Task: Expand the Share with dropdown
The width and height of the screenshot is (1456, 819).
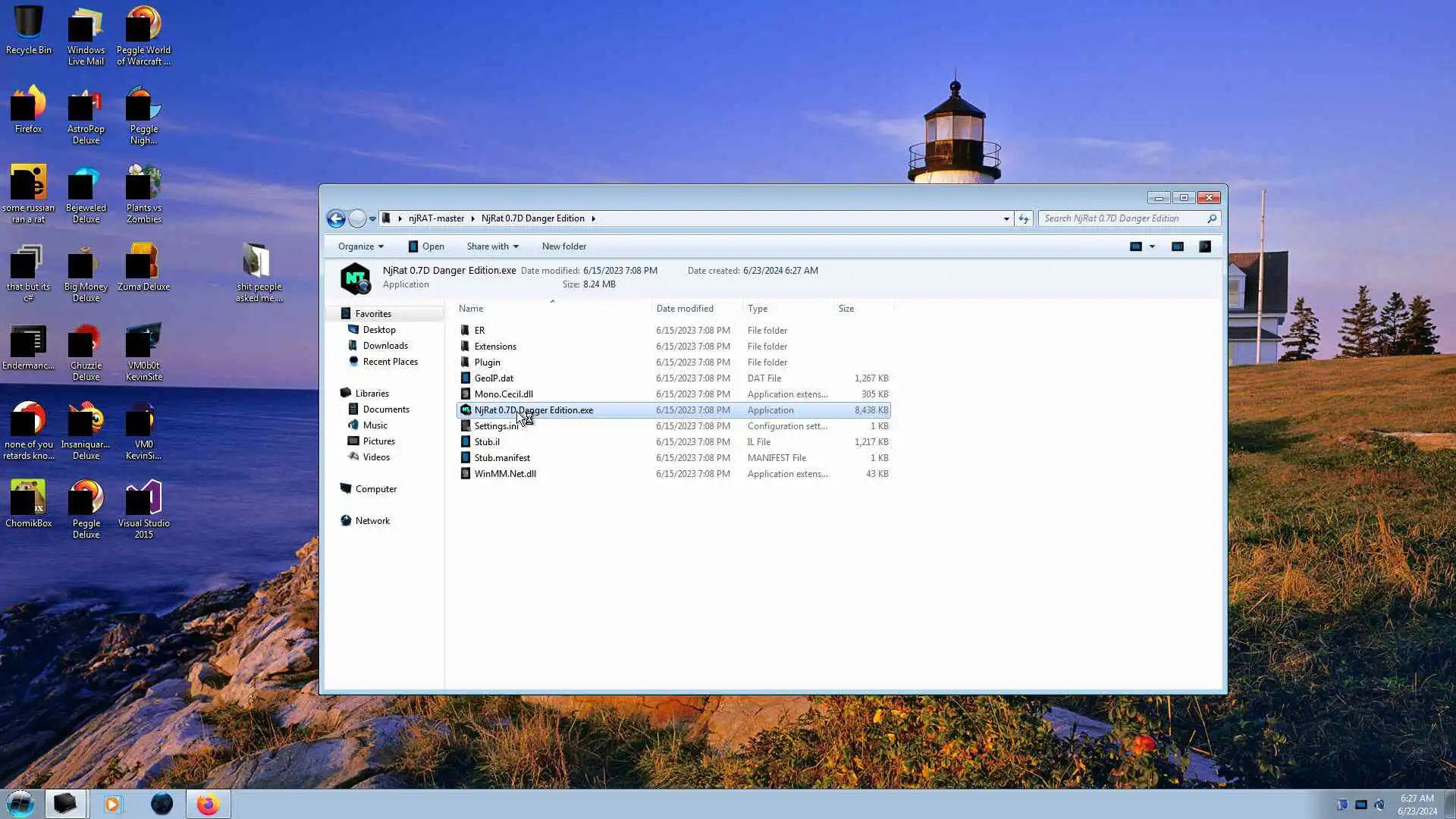Action: click(x=492, y=246)
